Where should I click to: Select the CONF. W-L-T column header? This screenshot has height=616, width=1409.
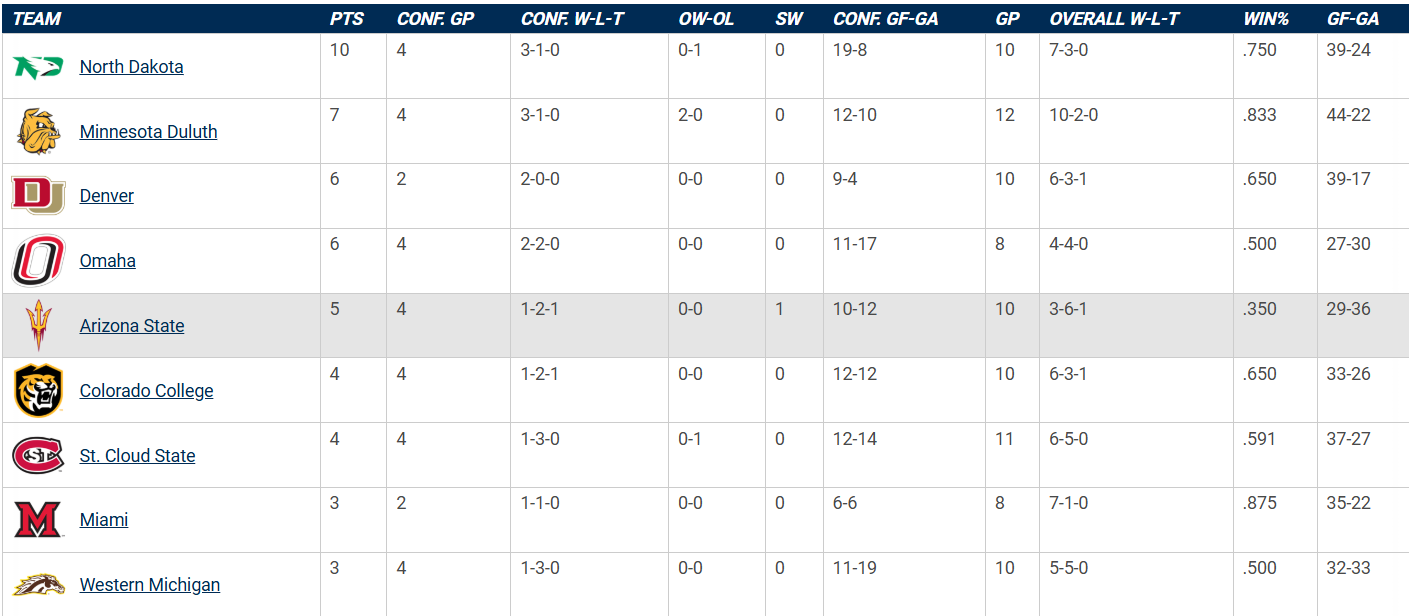click(573, 19)
